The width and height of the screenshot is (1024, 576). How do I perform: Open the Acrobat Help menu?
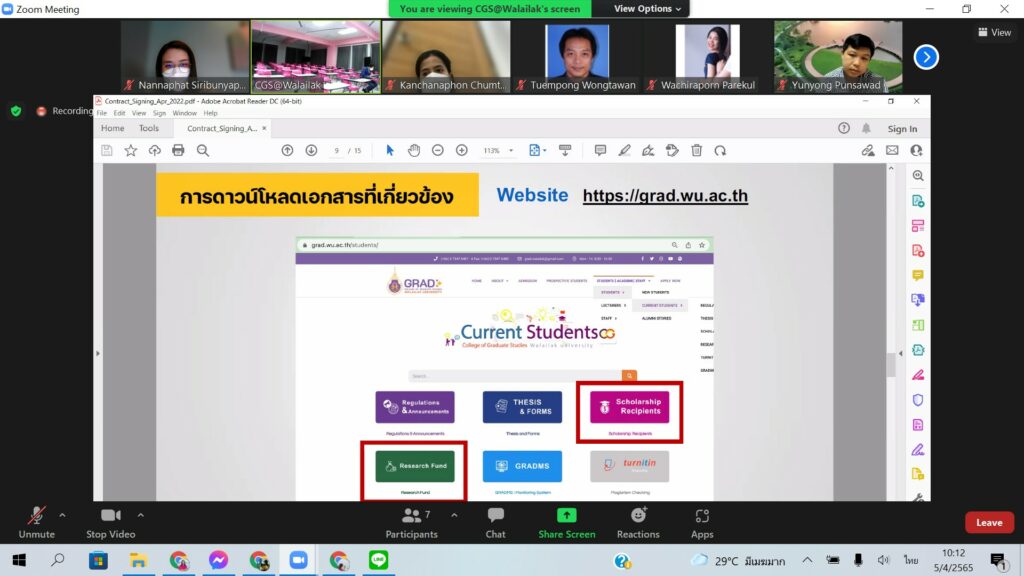210,113
